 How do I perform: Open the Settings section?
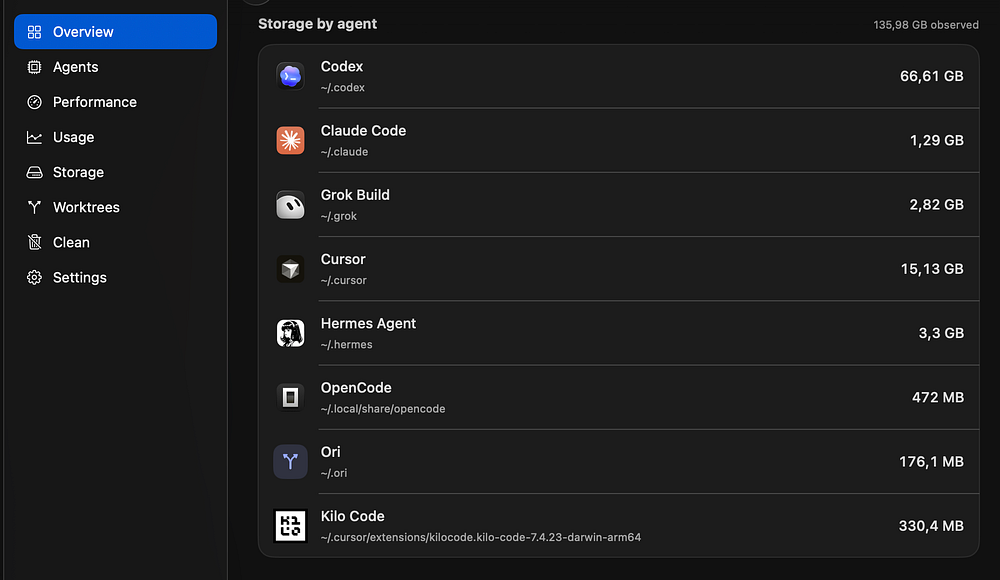(115, 278)
